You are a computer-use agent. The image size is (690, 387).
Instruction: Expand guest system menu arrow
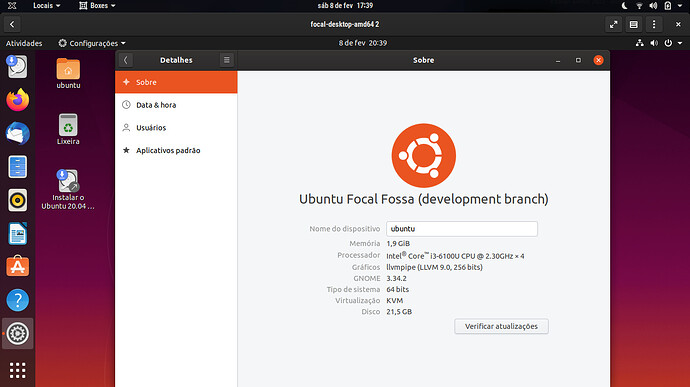point(680,43)
